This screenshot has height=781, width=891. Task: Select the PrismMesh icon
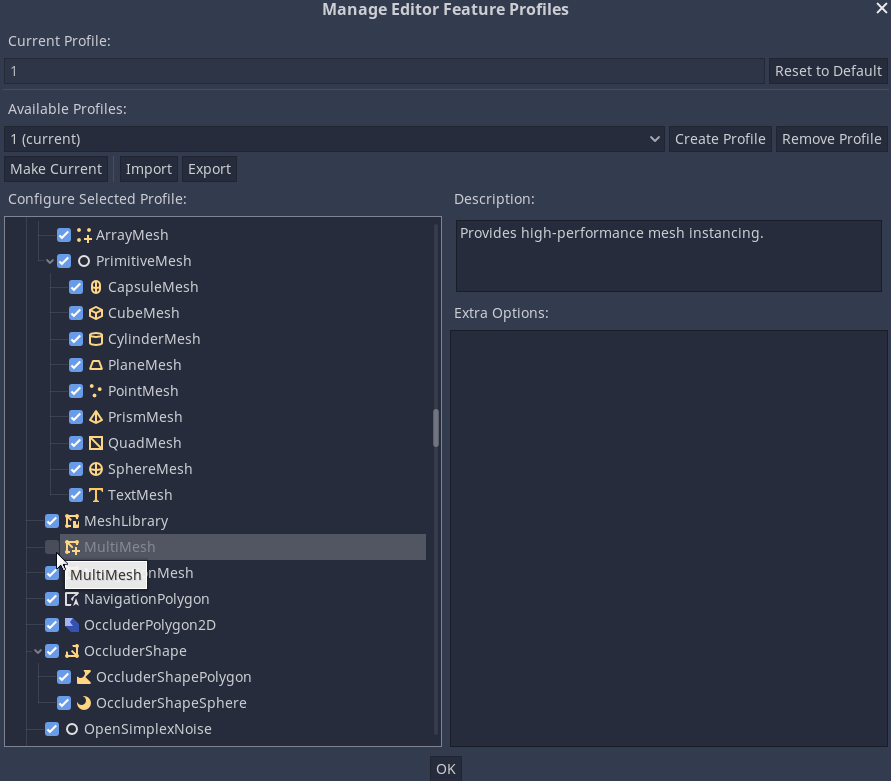point(95,416)
